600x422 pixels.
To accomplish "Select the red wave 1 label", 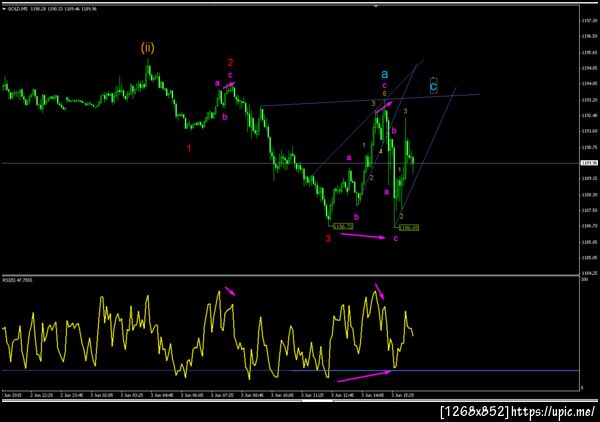I will point(189,148).
